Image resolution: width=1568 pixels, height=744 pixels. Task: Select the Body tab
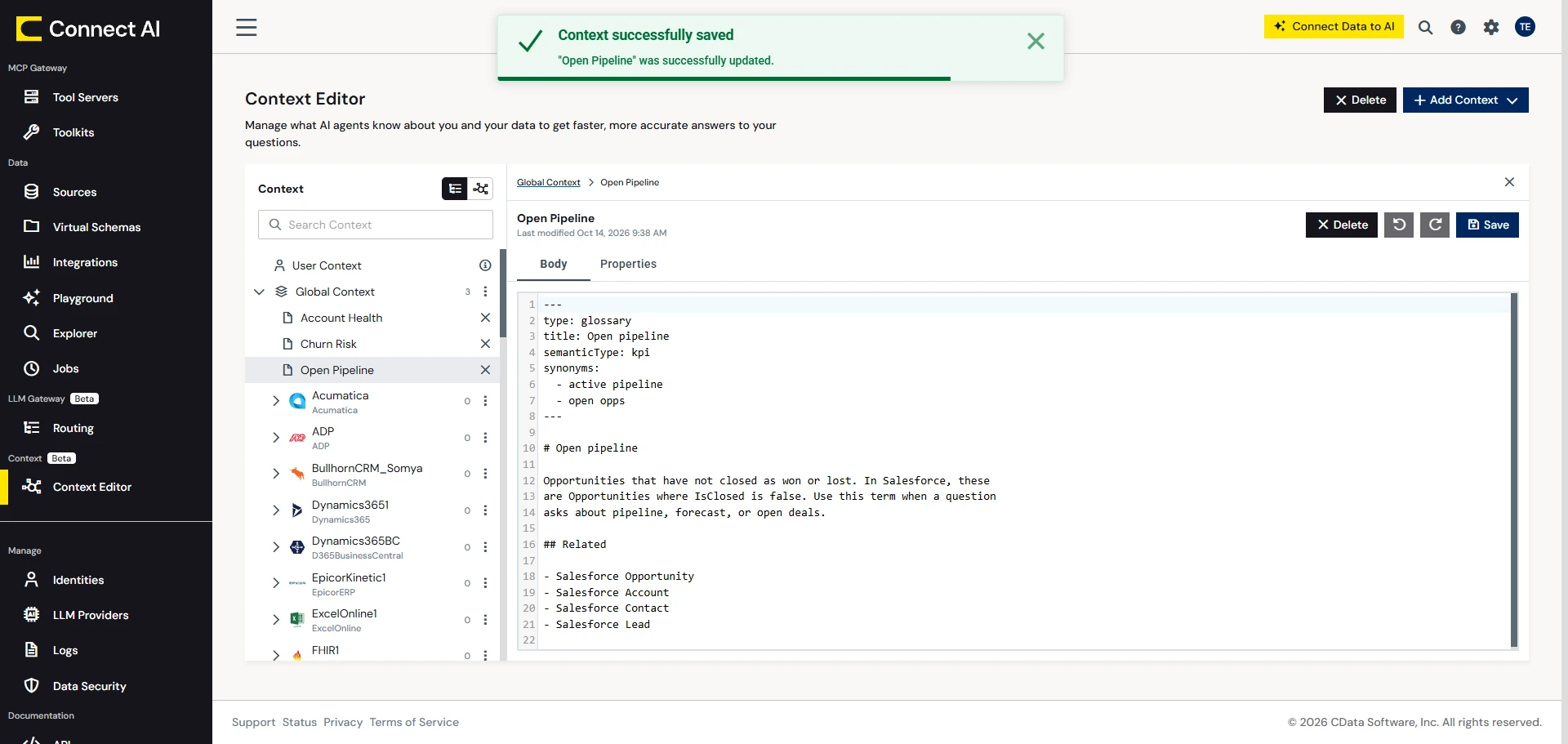tap(553, 264)
